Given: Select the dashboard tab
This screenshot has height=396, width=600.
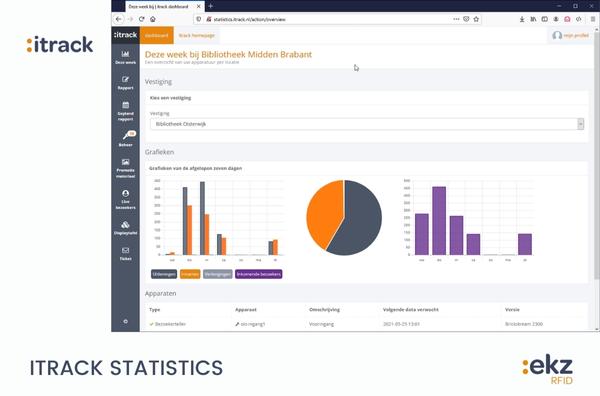Looking at the screenshot, I should click(x=157, y=35).
